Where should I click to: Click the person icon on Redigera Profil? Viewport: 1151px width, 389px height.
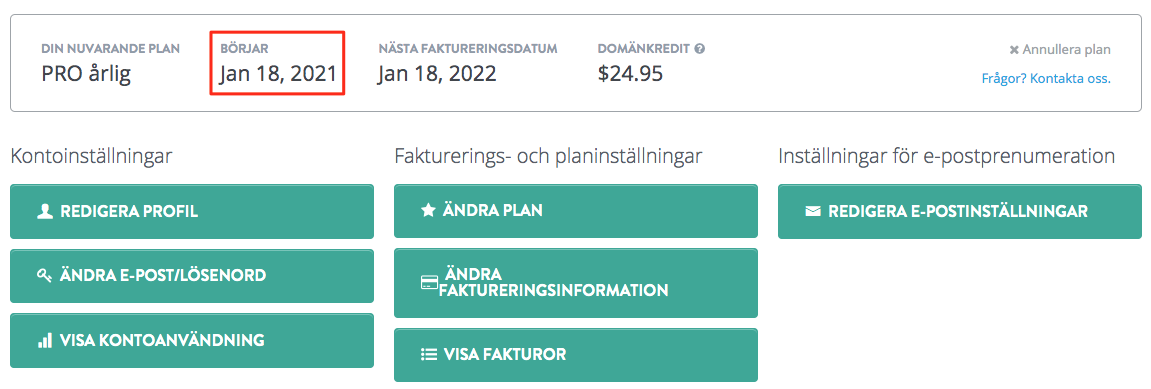pos(44,212)
